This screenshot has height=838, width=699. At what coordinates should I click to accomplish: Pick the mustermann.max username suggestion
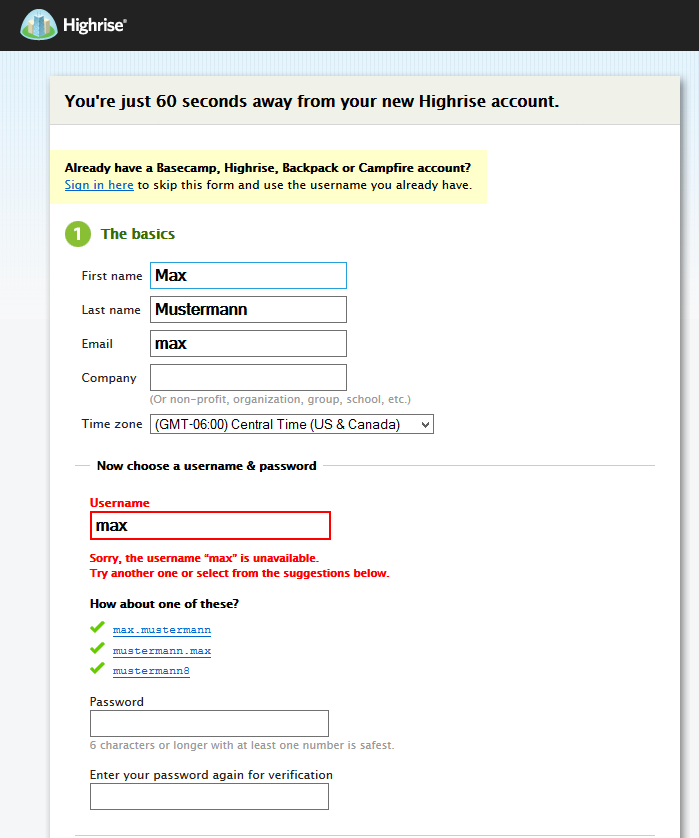click(162, 651)
